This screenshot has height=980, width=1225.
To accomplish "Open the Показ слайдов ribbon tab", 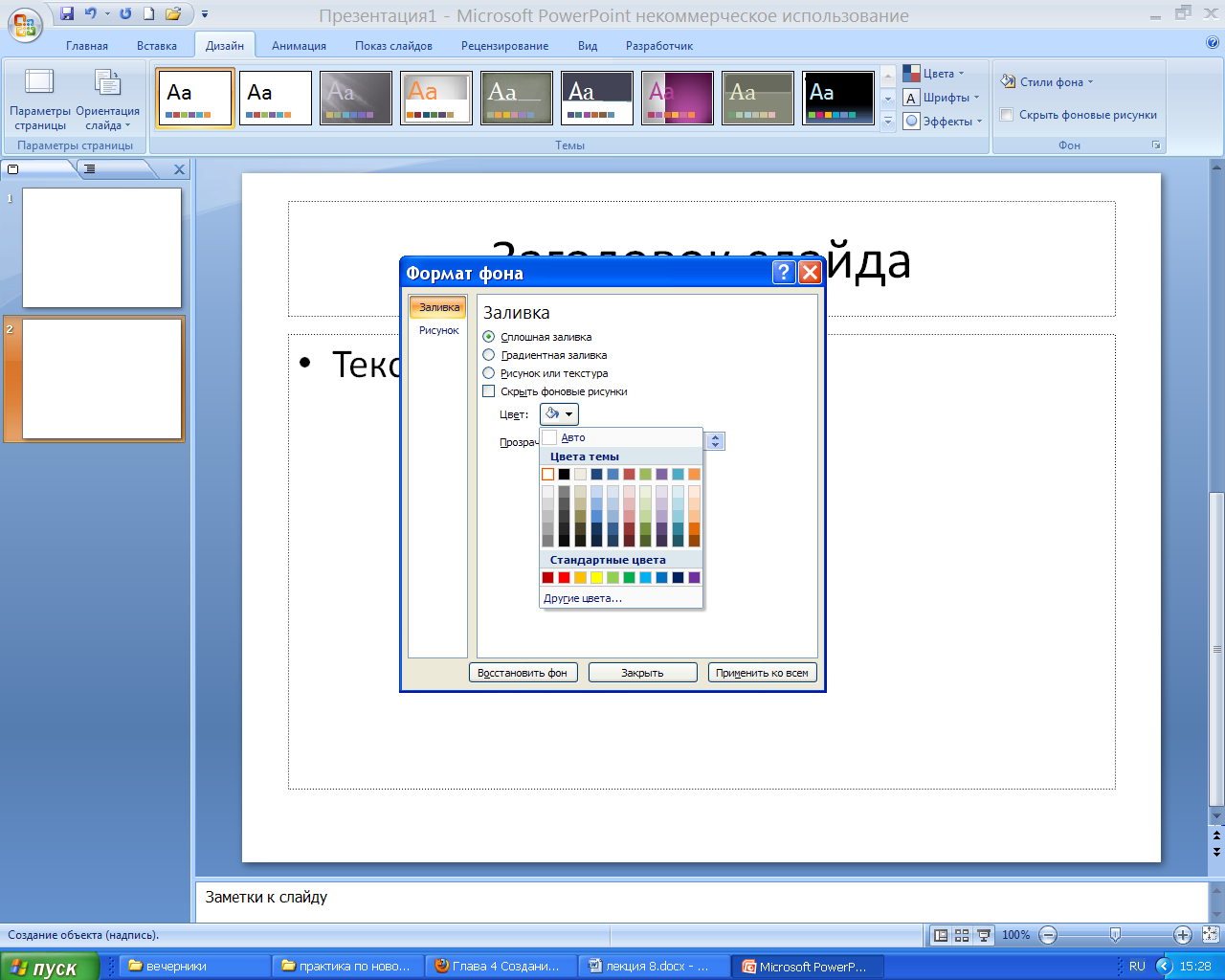I will tap(393, 46).
